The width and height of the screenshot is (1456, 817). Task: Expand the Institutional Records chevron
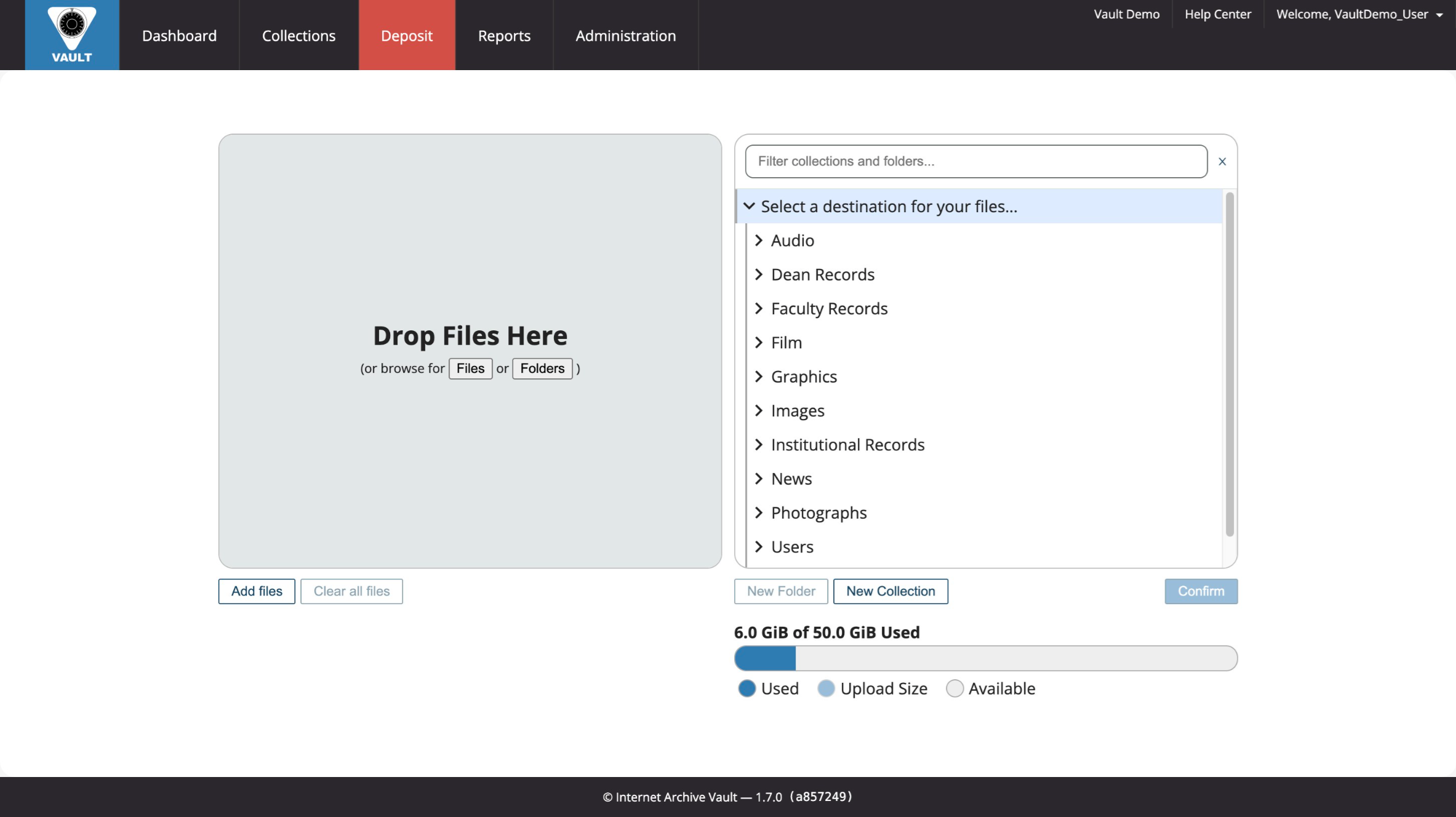tap(759, 444)
